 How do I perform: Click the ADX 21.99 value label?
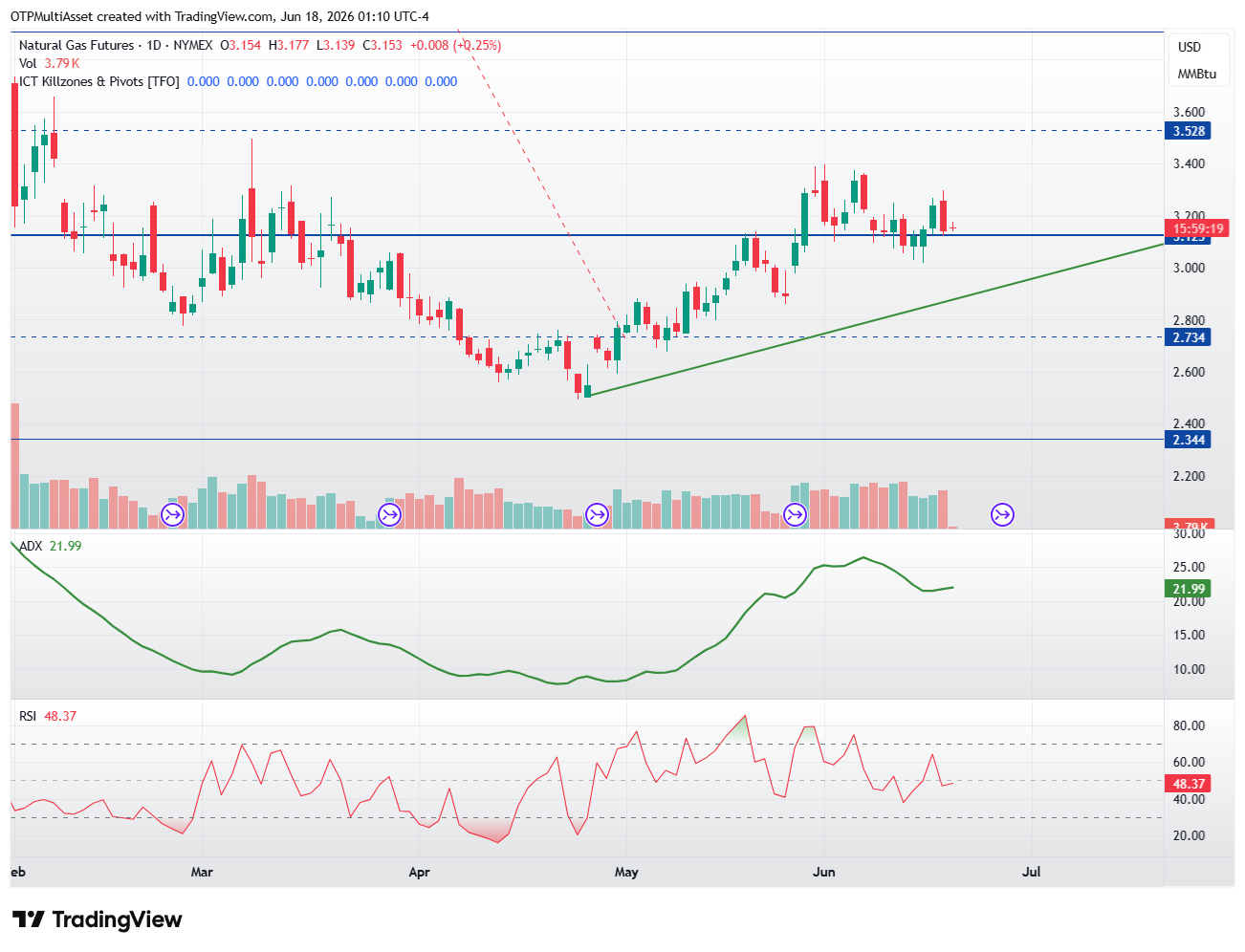[x=1190, y=589]
